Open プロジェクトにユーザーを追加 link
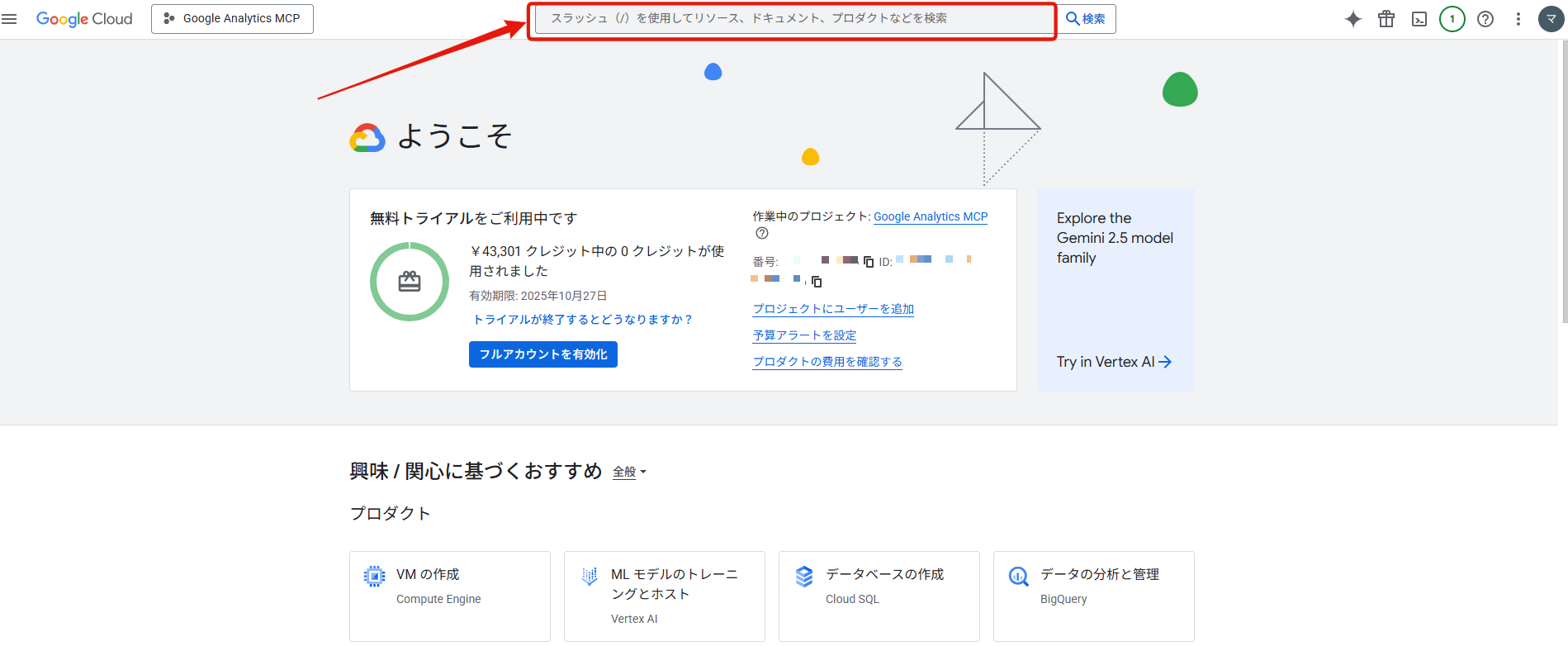Viewport: 1568px width, 646px height. pos(833,309)
